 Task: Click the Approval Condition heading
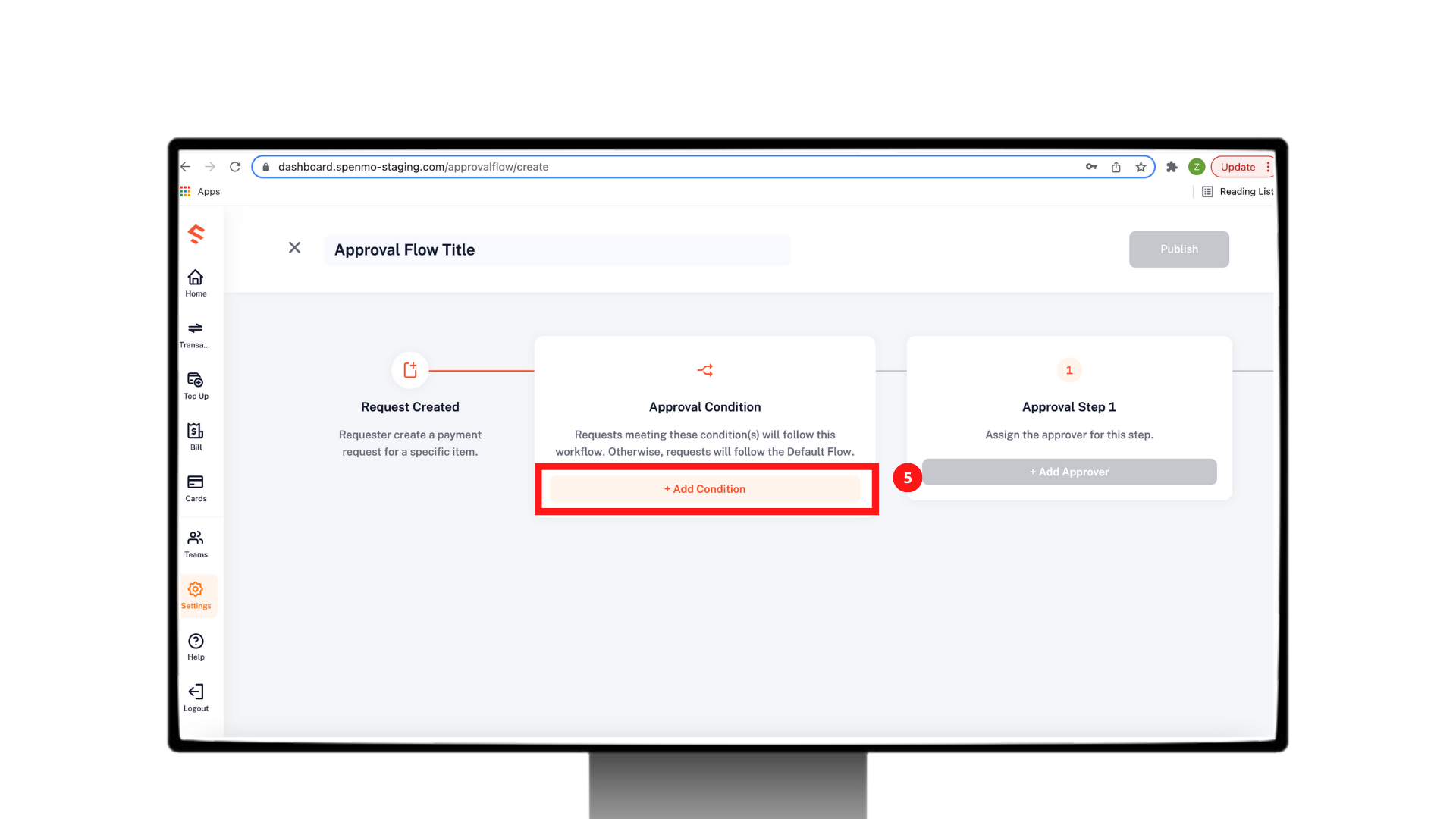click(x=704, y=407)
